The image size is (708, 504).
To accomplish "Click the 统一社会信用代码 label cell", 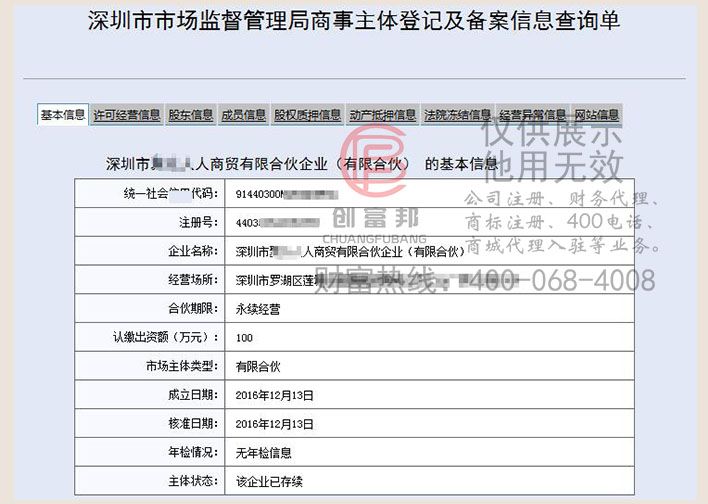I will (x=150, y=194).
